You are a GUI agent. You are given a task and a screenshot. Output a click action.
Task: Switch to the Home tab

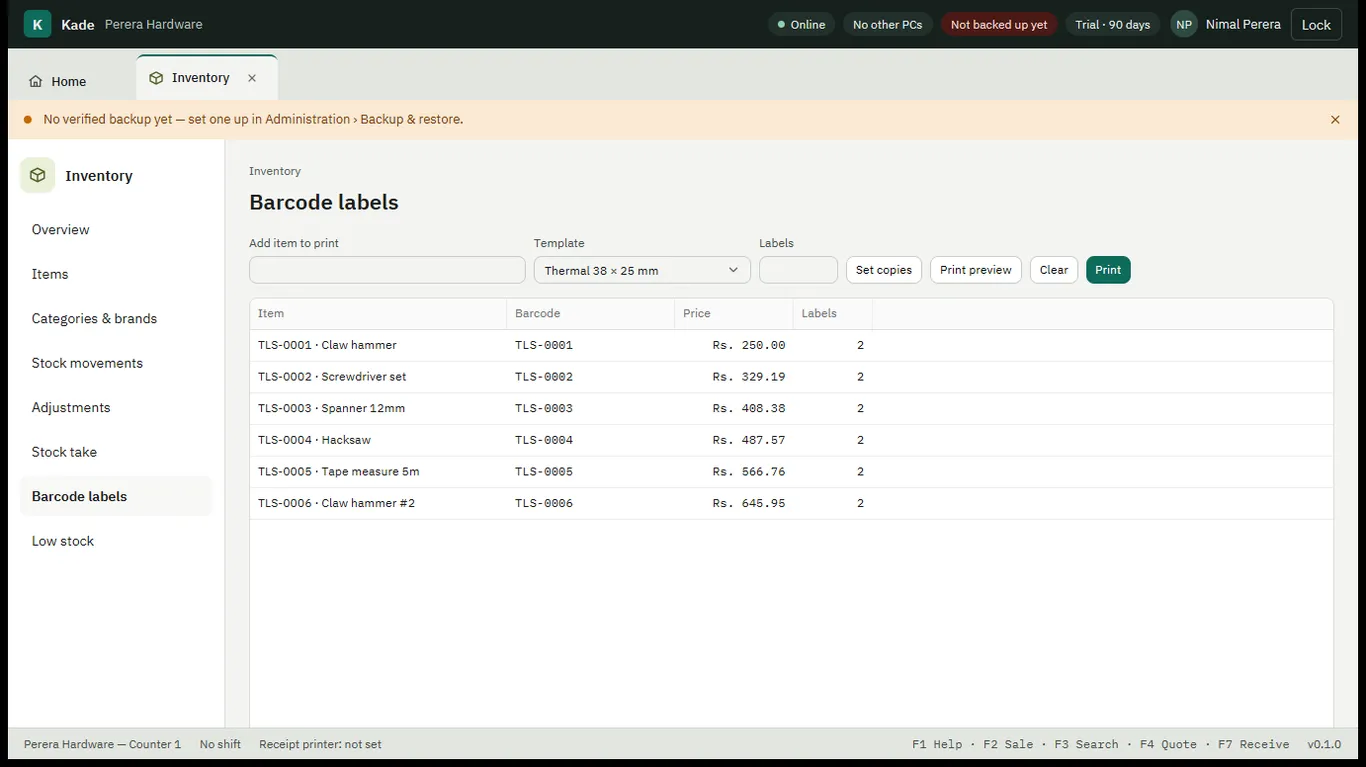coord(58,81)
